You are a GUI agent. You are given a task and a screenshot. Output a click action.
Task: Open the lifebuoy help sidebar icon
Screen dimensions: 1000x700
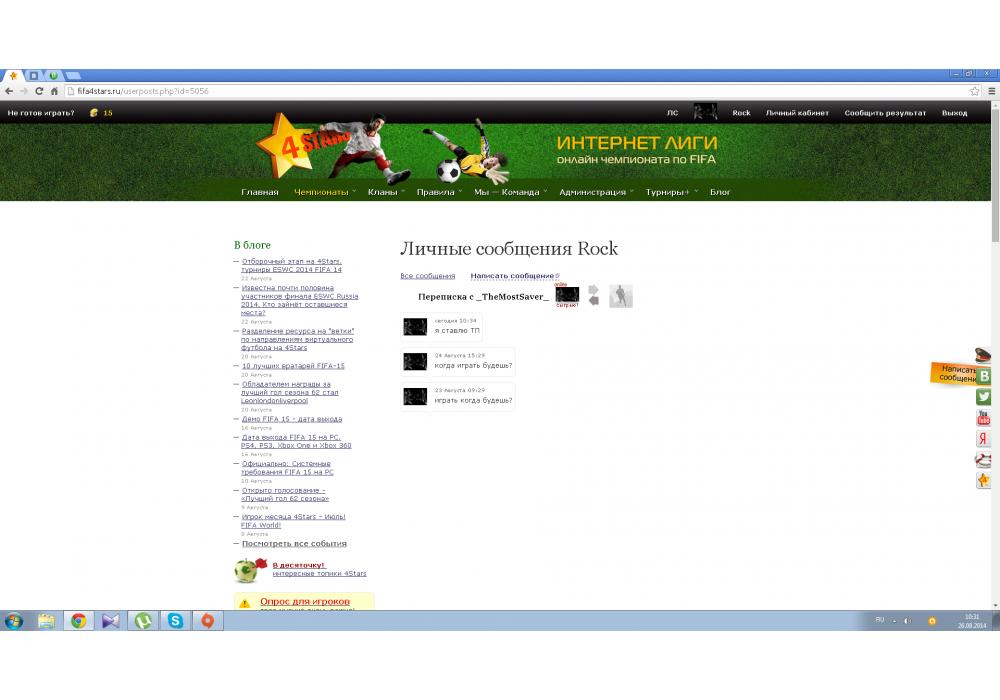point(983,460)
